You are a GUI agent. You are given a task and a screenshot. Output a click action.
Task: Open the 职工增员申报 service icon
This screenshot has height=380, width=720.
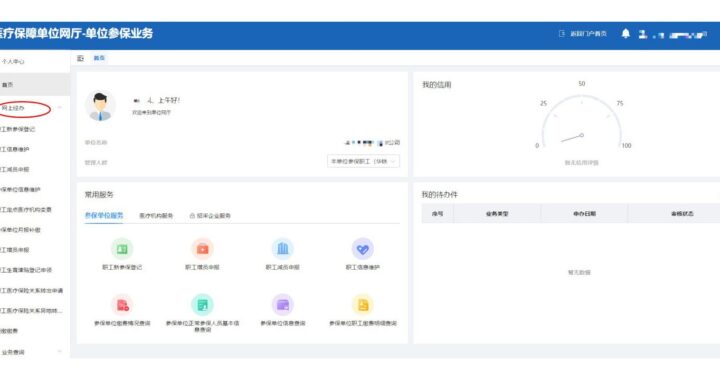point(202,249)
